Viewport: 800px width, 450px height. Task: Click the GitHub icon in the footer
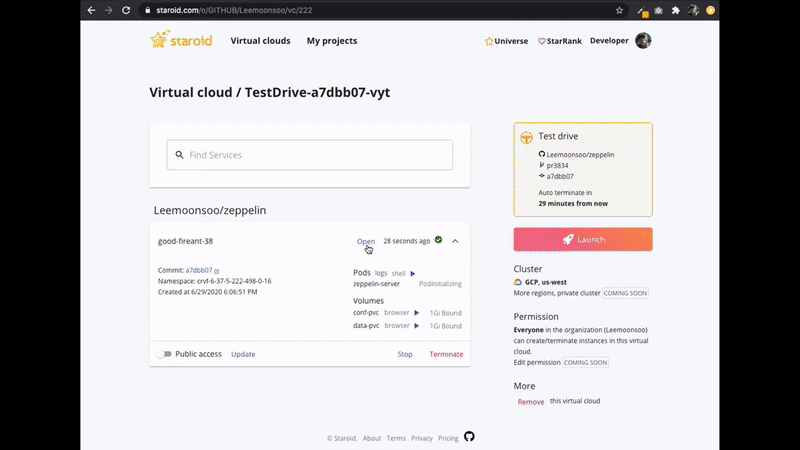click(x=469, y=437)
